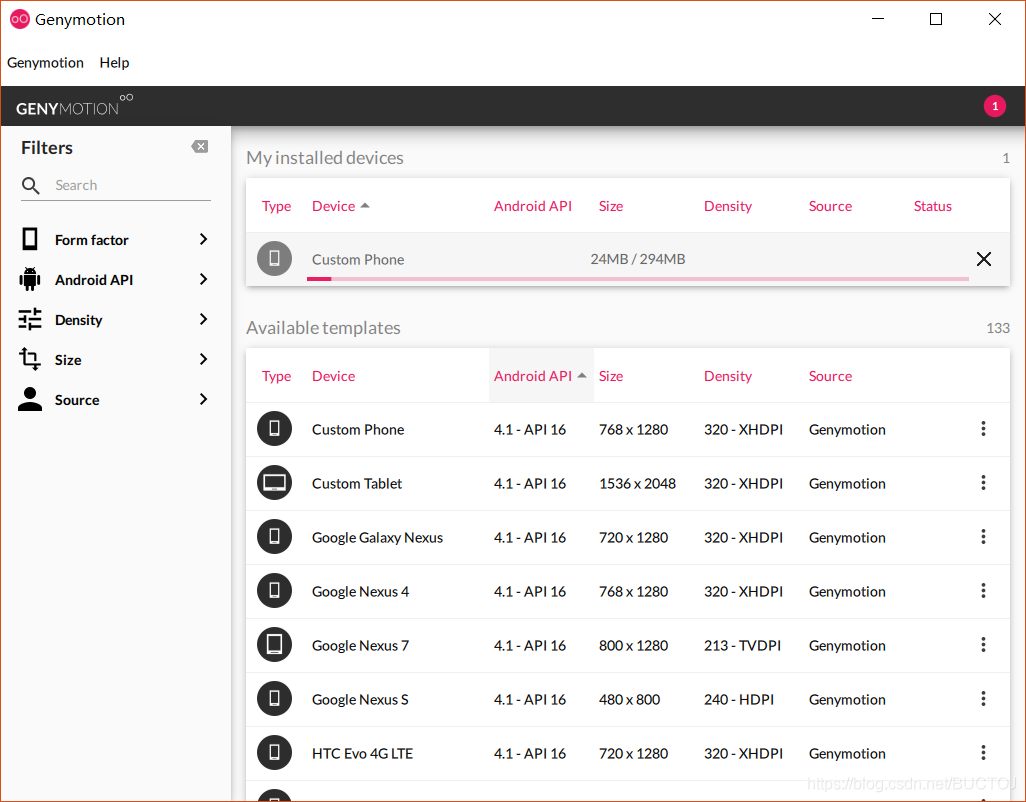Select the Custom Tablet template name
The height and width of the screenshot is (802, 1026).
point(357,483)
